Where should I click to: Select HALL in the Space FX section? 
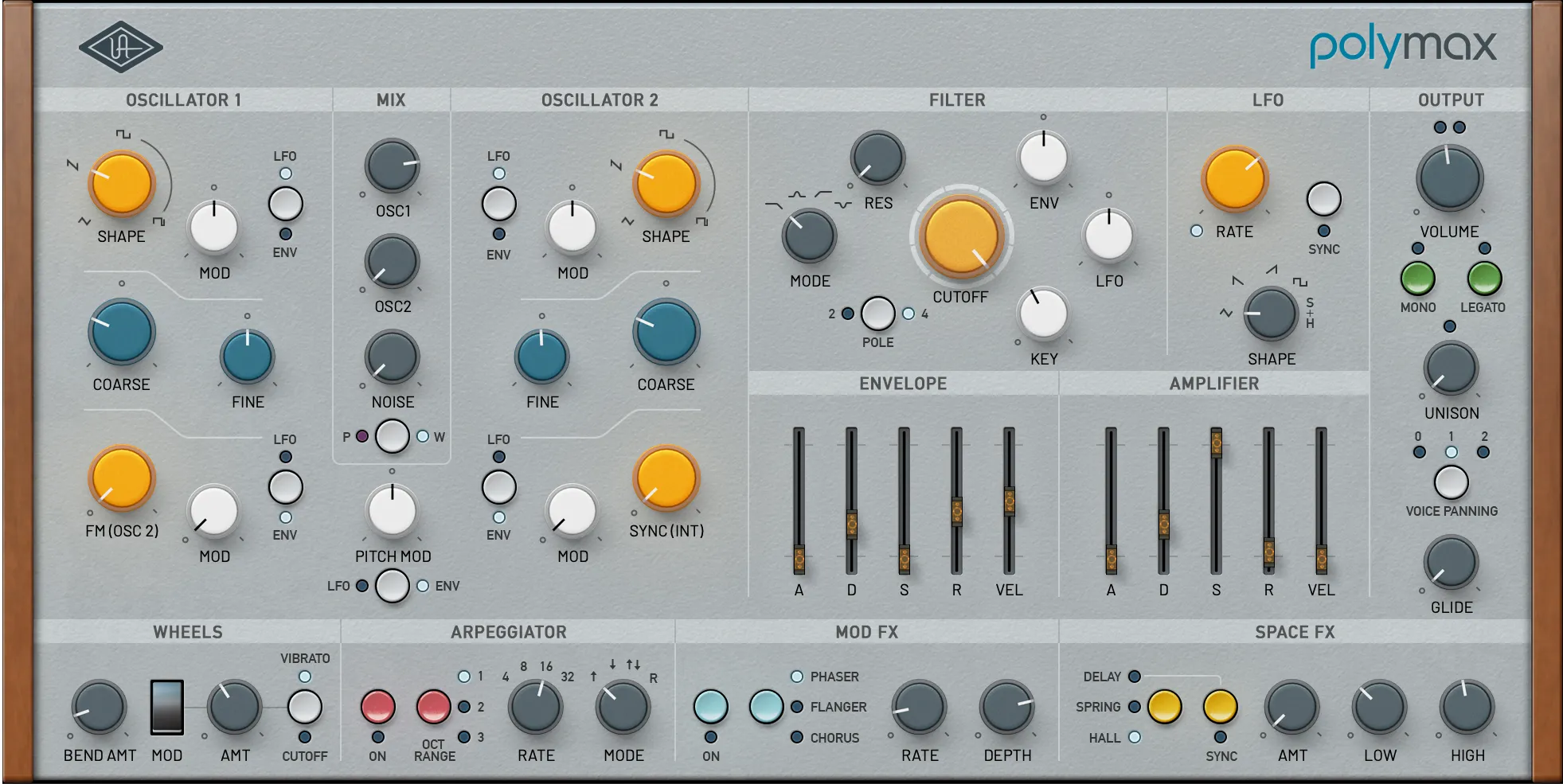point(1135,738)
